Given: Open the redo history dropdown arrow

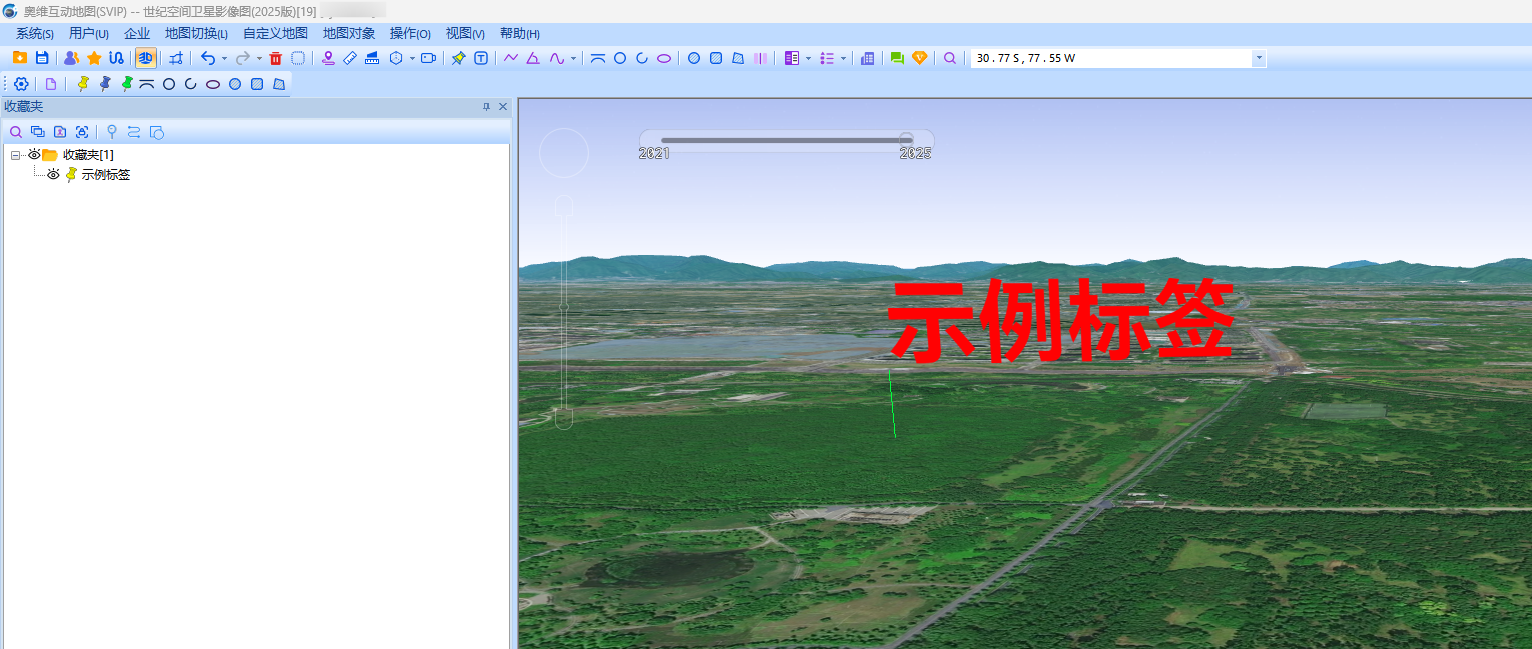Looking at the screenshot, I should pos(259,58).
